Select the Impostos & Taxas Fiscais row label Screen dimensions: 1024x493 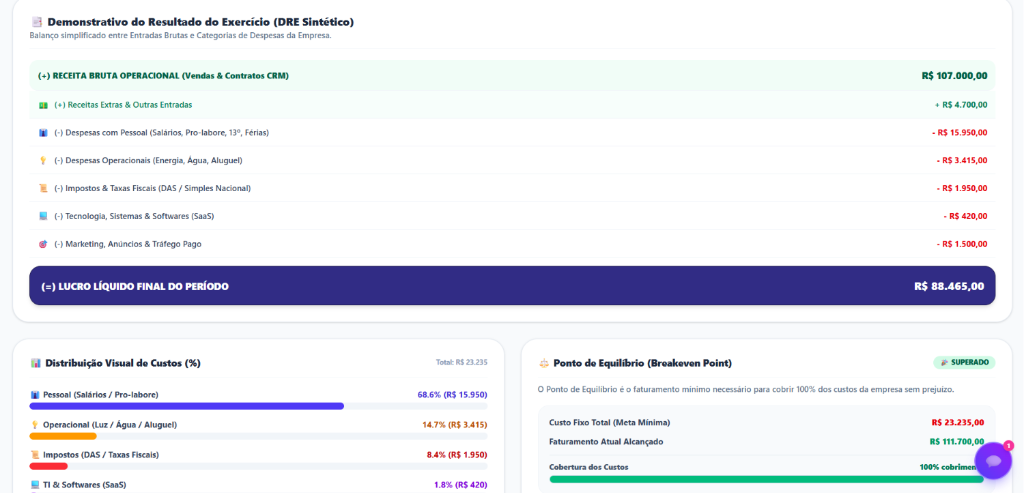[152, 188]
